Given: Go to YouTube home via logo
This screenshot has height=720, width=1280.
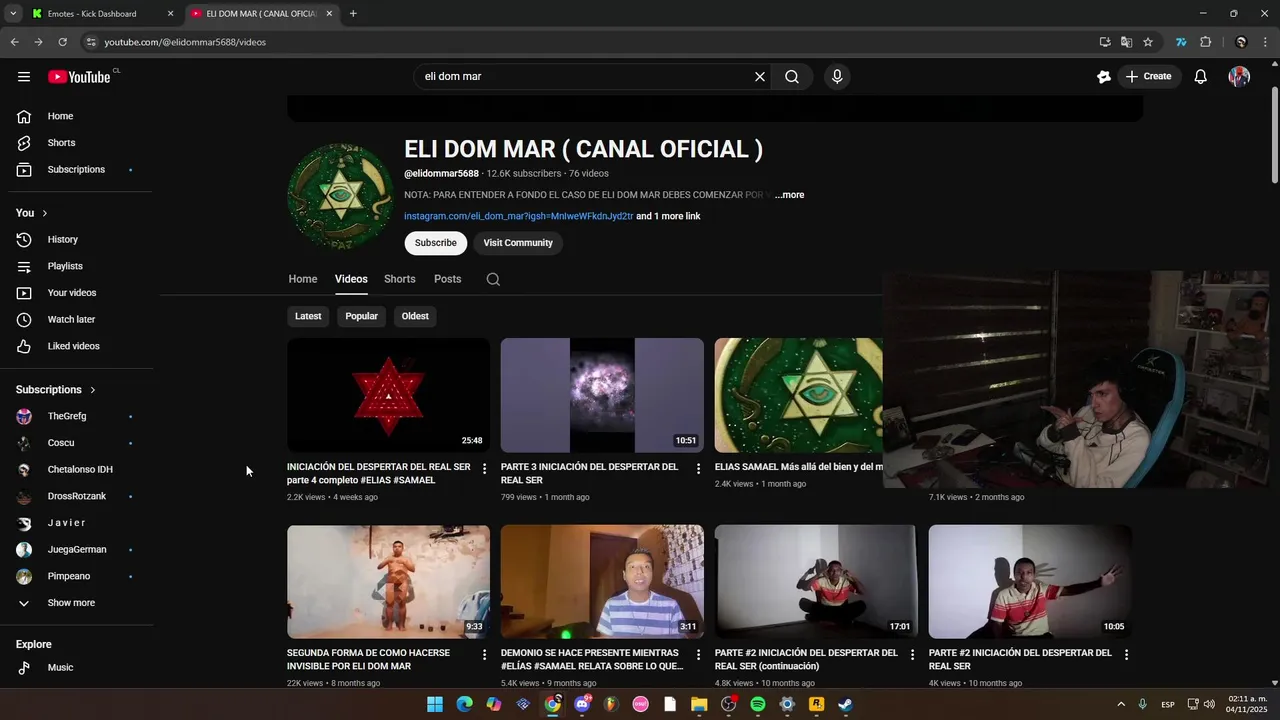Looking at the screenshot, I should [79, 77].
